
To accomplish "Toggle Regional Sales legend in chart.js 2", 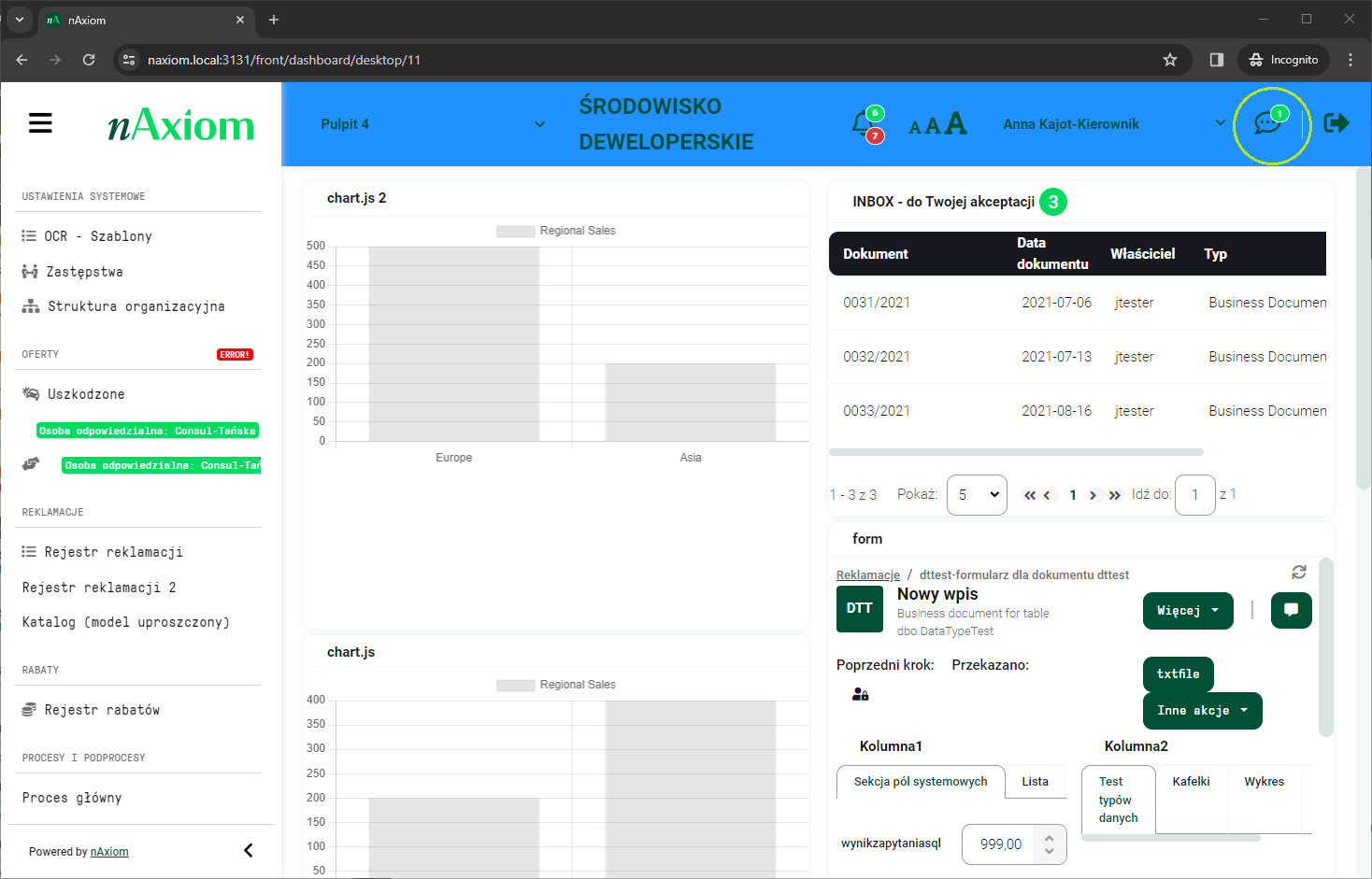I will pos(556,231).
